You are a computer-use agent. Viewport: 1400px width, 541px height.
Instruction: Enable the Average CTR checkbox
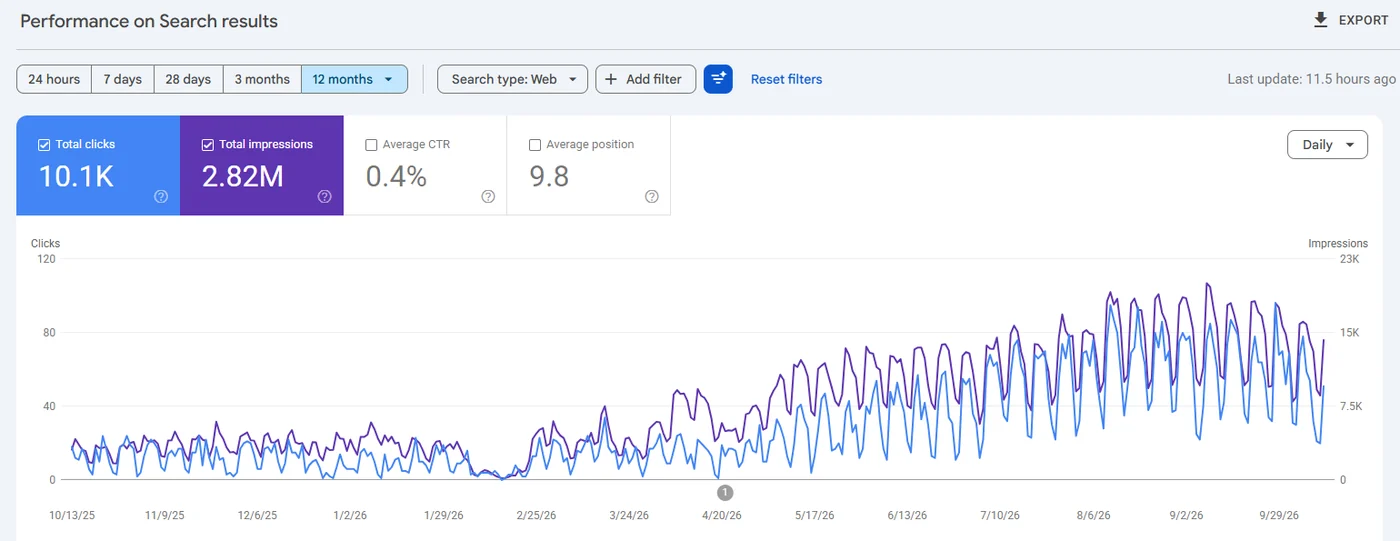point(372,145)
